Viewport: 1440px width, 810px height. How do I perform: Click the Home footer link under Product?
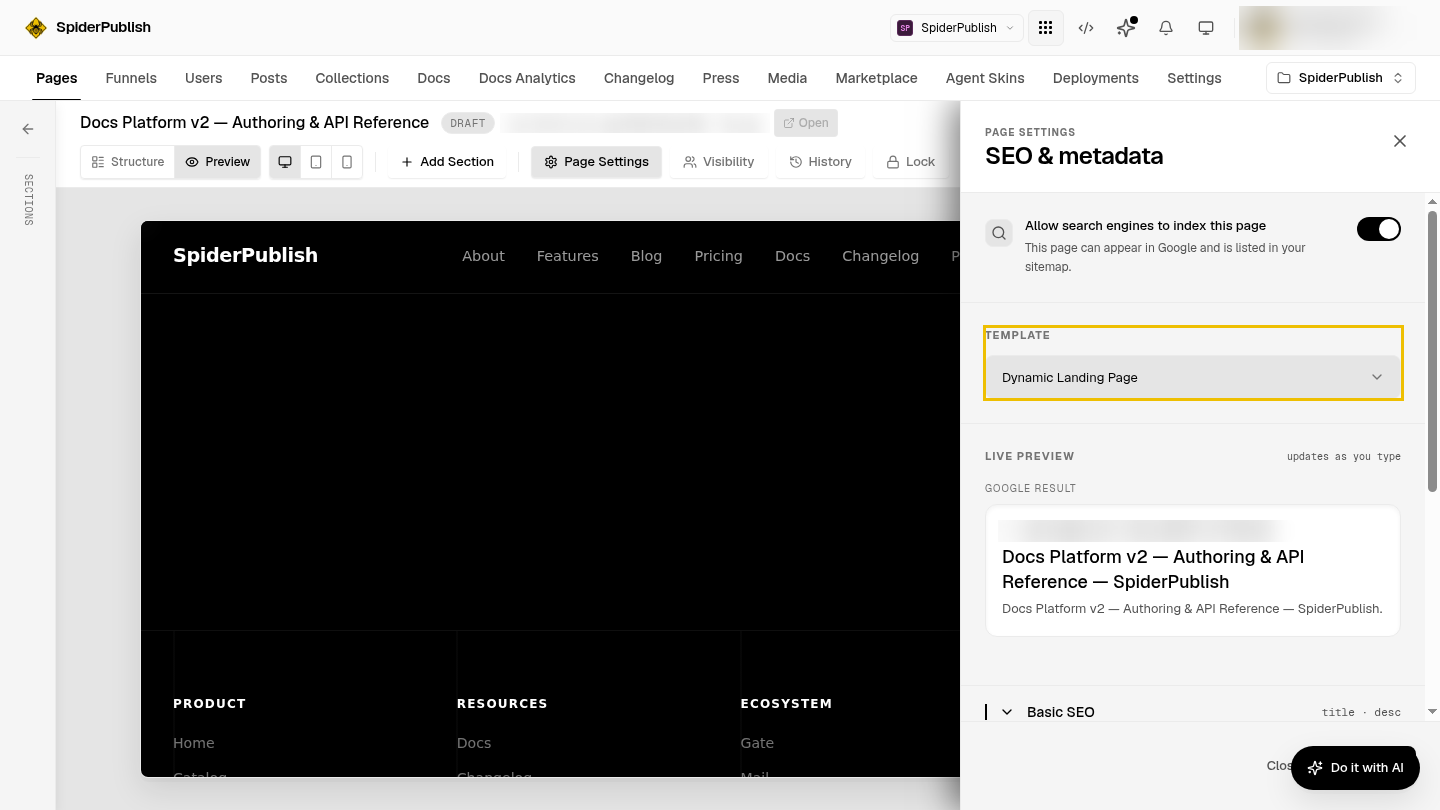pyautogui.click(x=193, y=743)
